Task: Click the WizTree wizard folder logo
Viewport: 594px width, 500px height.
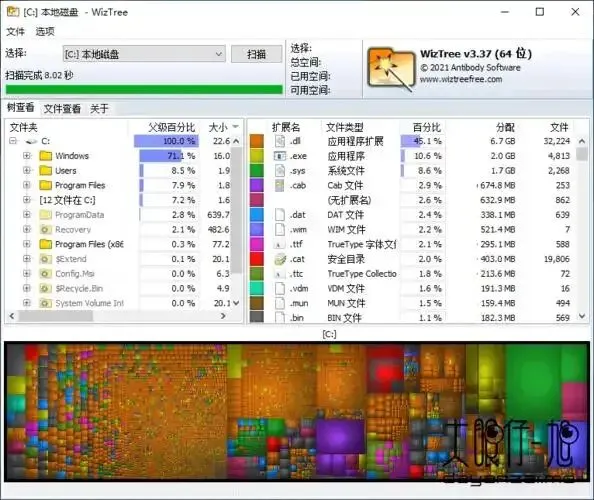Action: 391,69
